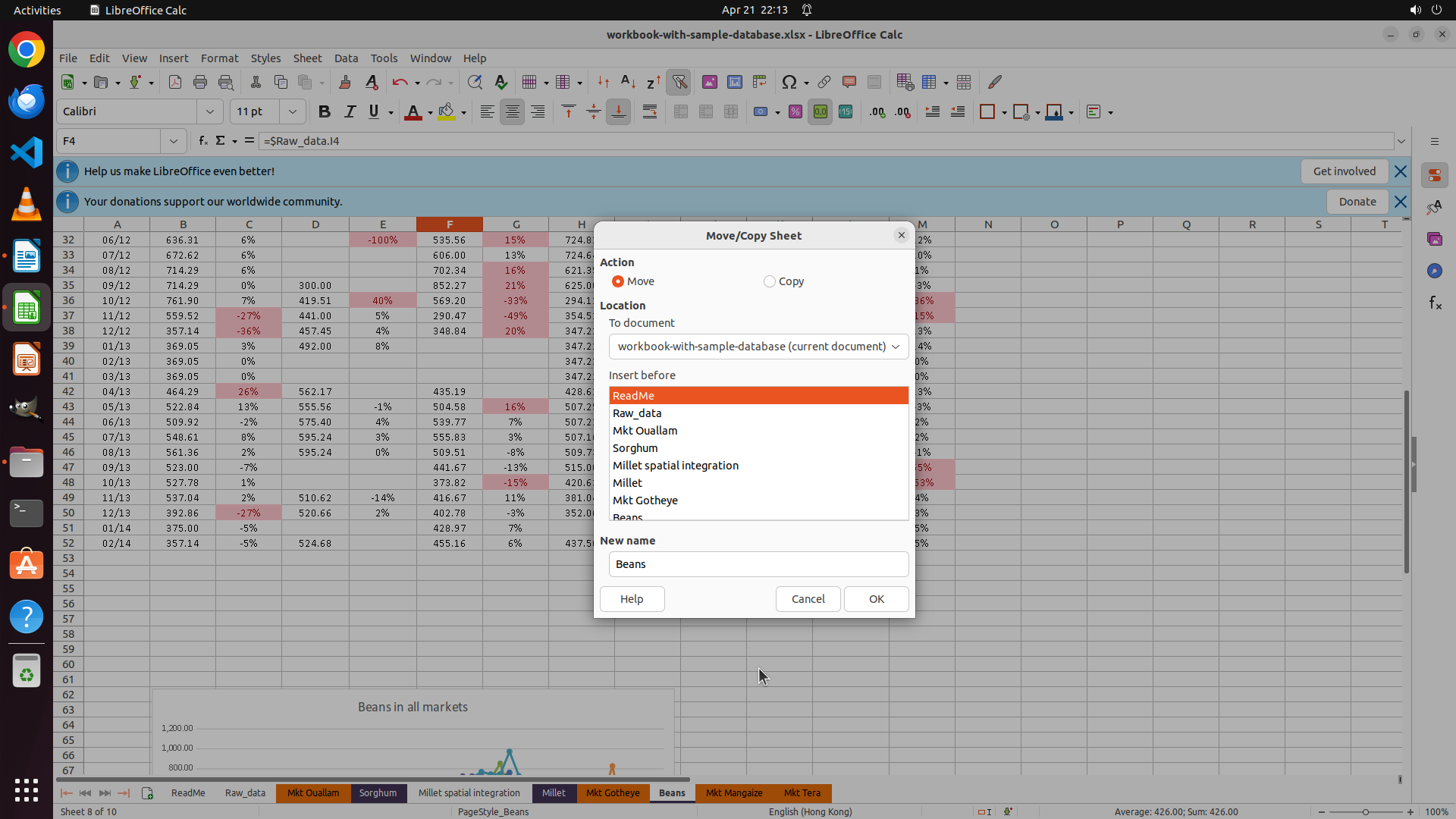Click the Function Wizard icon
1456x819 pixels.
(202, 140)
